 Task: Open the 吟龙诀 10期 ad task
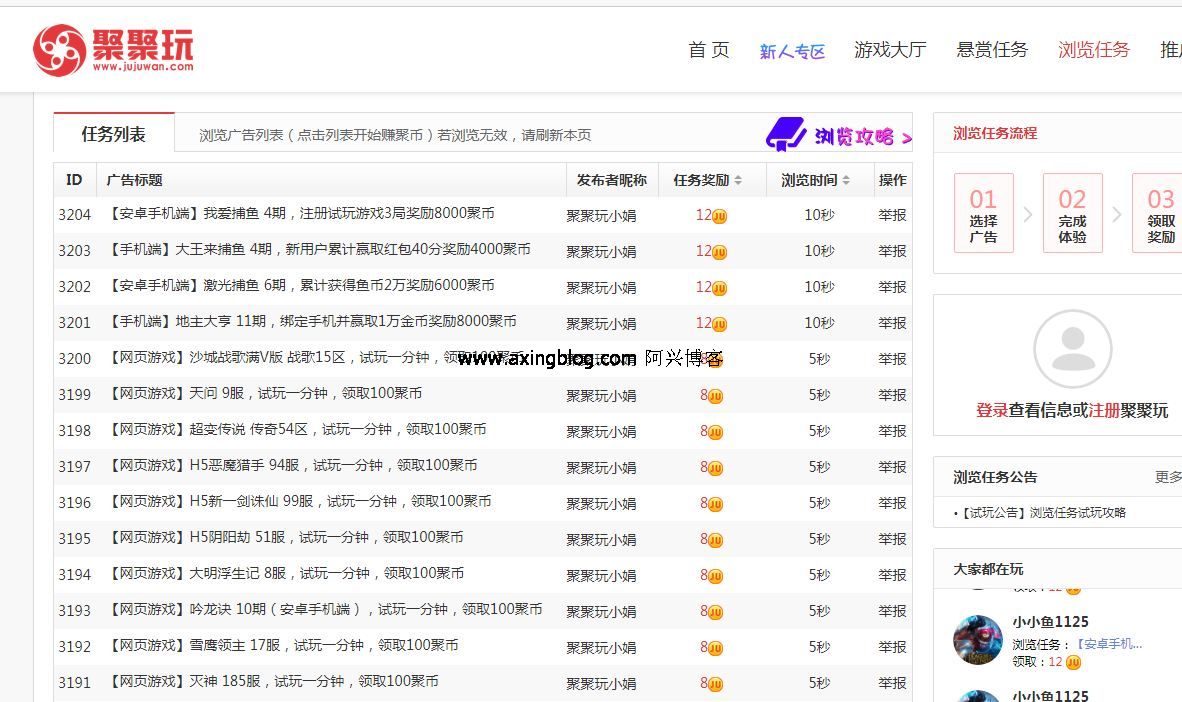(x=325, y=609)
